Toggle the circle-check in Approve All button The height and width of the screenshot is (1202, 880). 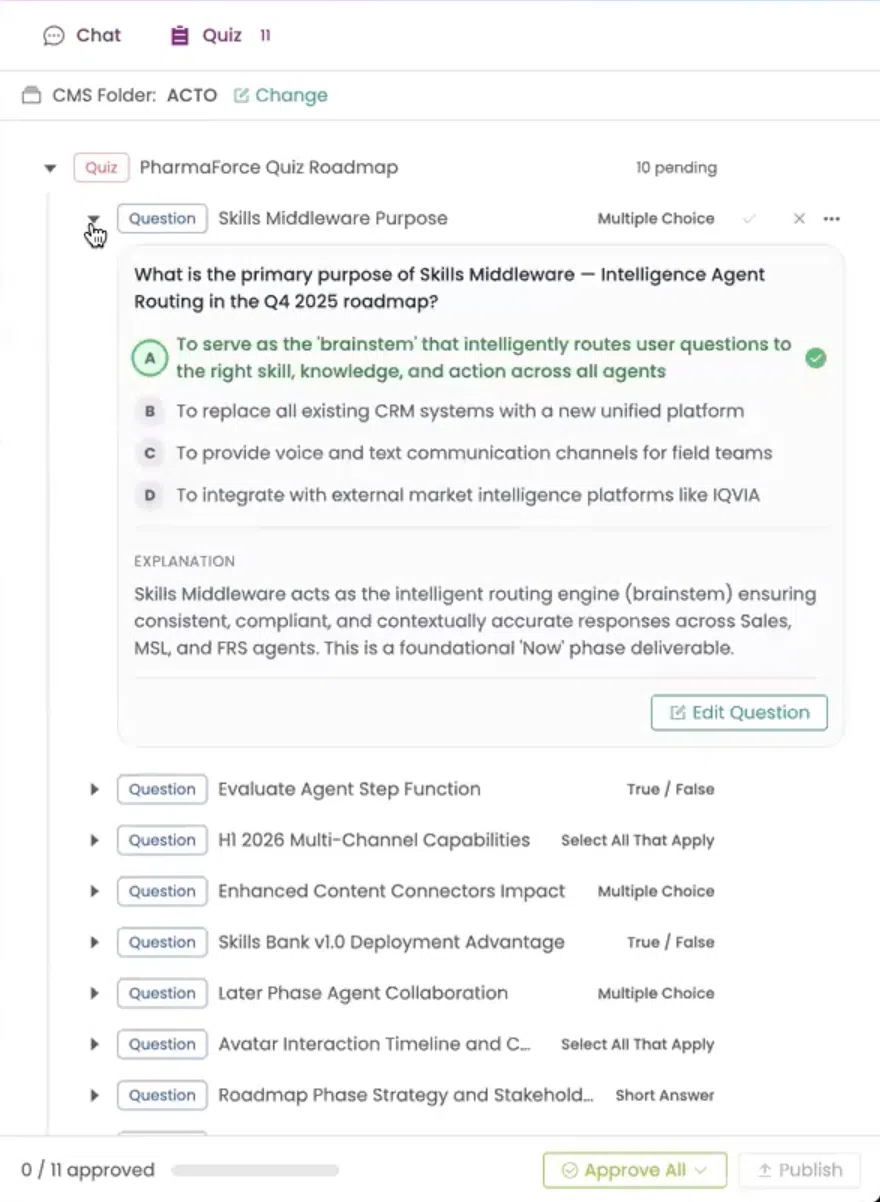pyautogui.click(x=570, y=1169)
